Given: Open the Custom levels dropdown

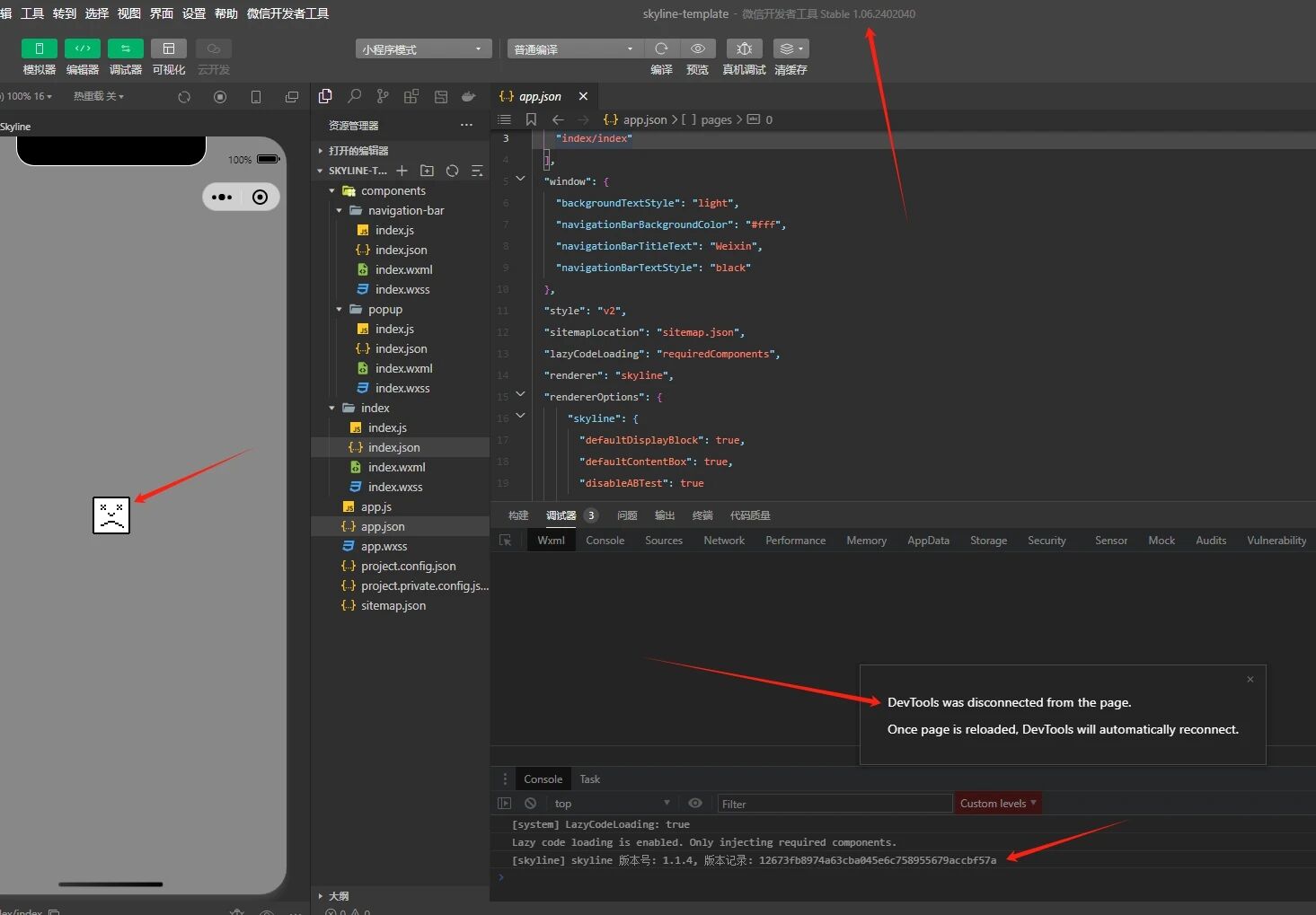Looking at the screenshot, I should (997, 804).
